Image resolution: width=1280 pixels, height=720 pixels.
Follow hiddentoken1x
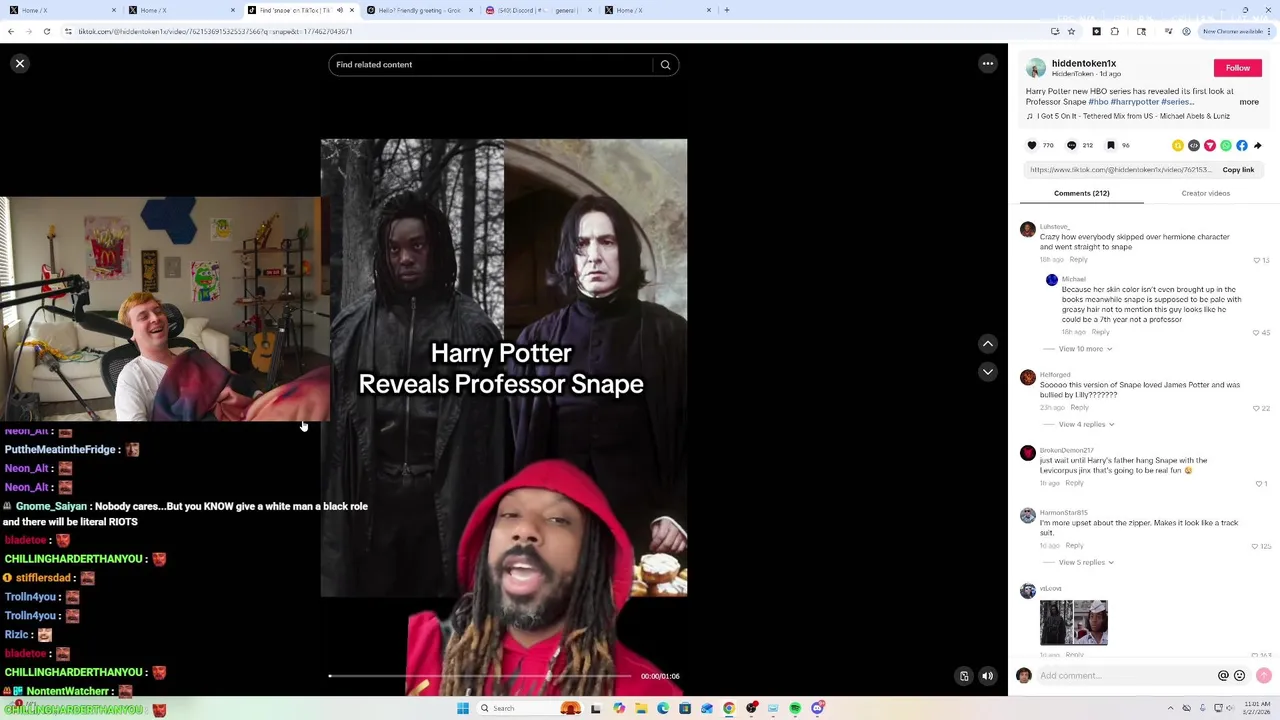[1238, 68]
